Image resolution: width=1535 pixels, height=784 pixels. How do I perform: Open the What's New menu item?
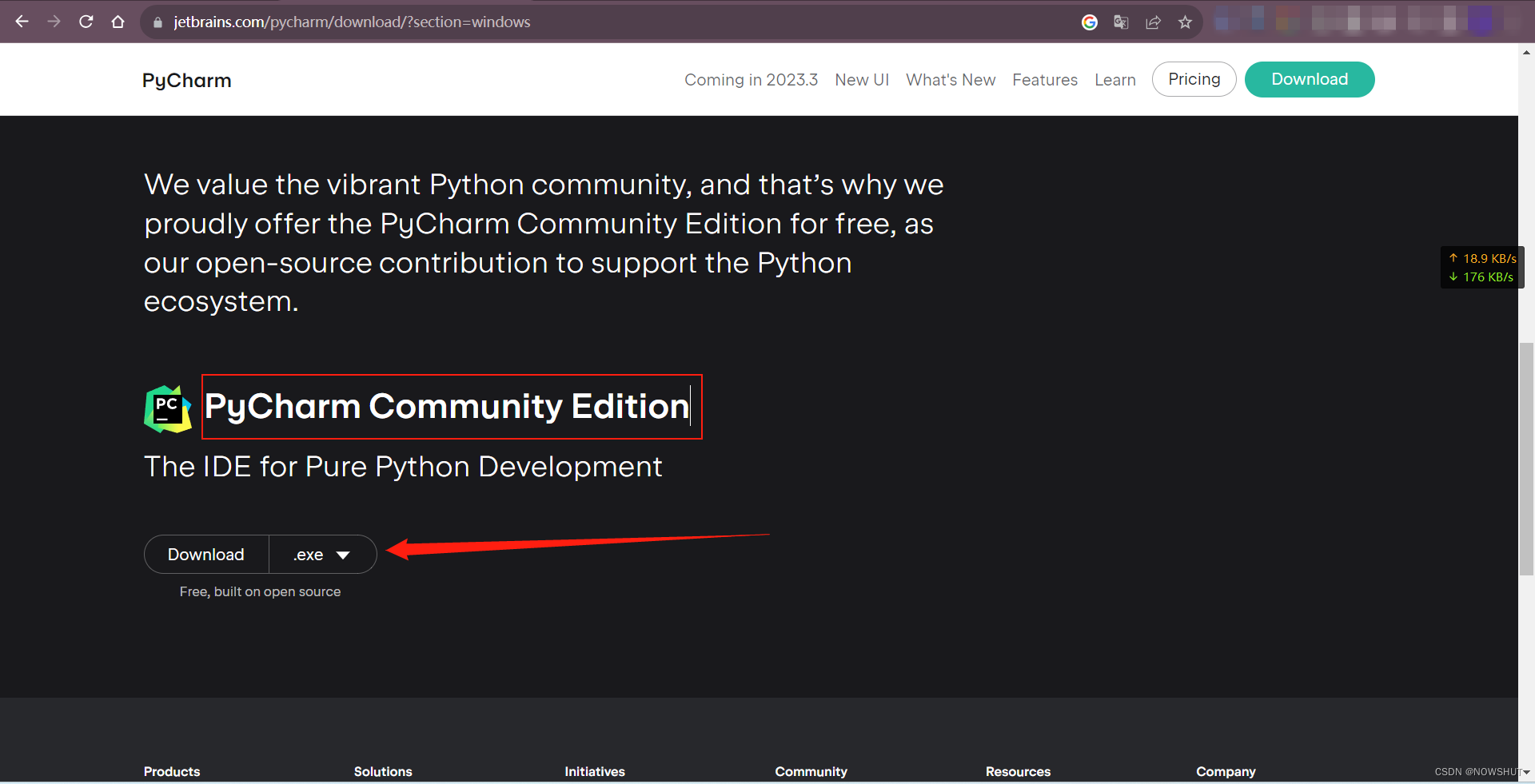pos(951,80)
